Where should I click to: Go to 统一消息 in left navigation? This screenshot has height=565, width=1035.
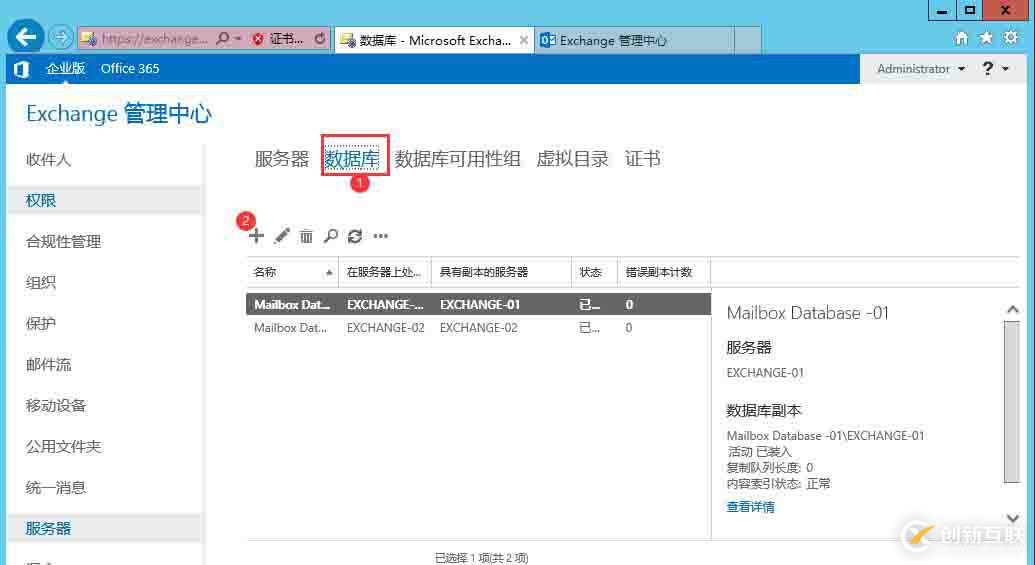pos(55,487)
